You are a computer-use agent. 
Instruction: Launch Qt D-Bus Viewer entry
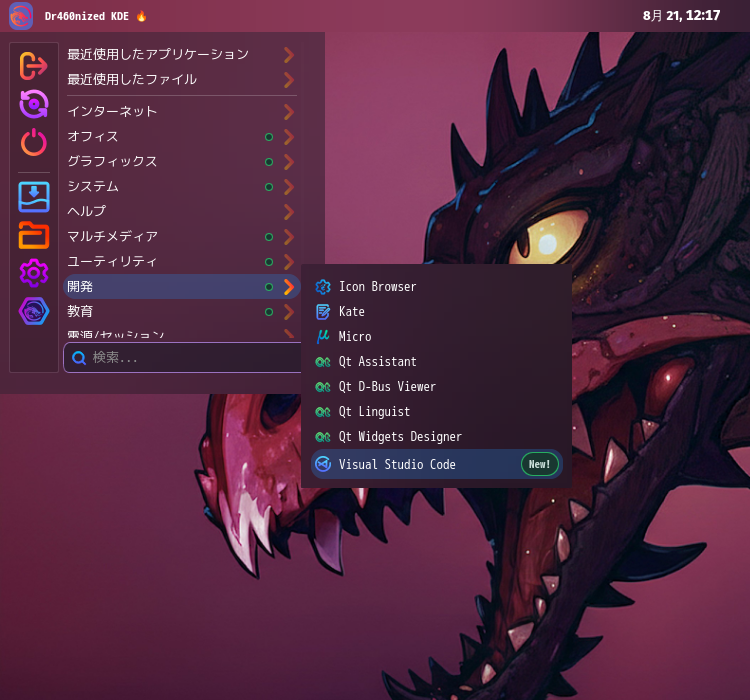point(436,387)
